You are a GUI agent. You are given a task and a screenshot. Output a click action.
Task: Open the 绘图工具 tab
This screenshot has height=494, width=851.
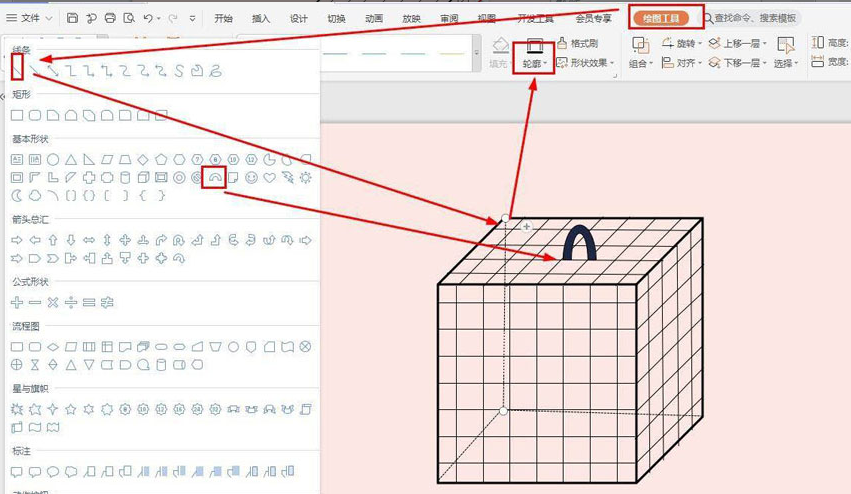[661, 18]
